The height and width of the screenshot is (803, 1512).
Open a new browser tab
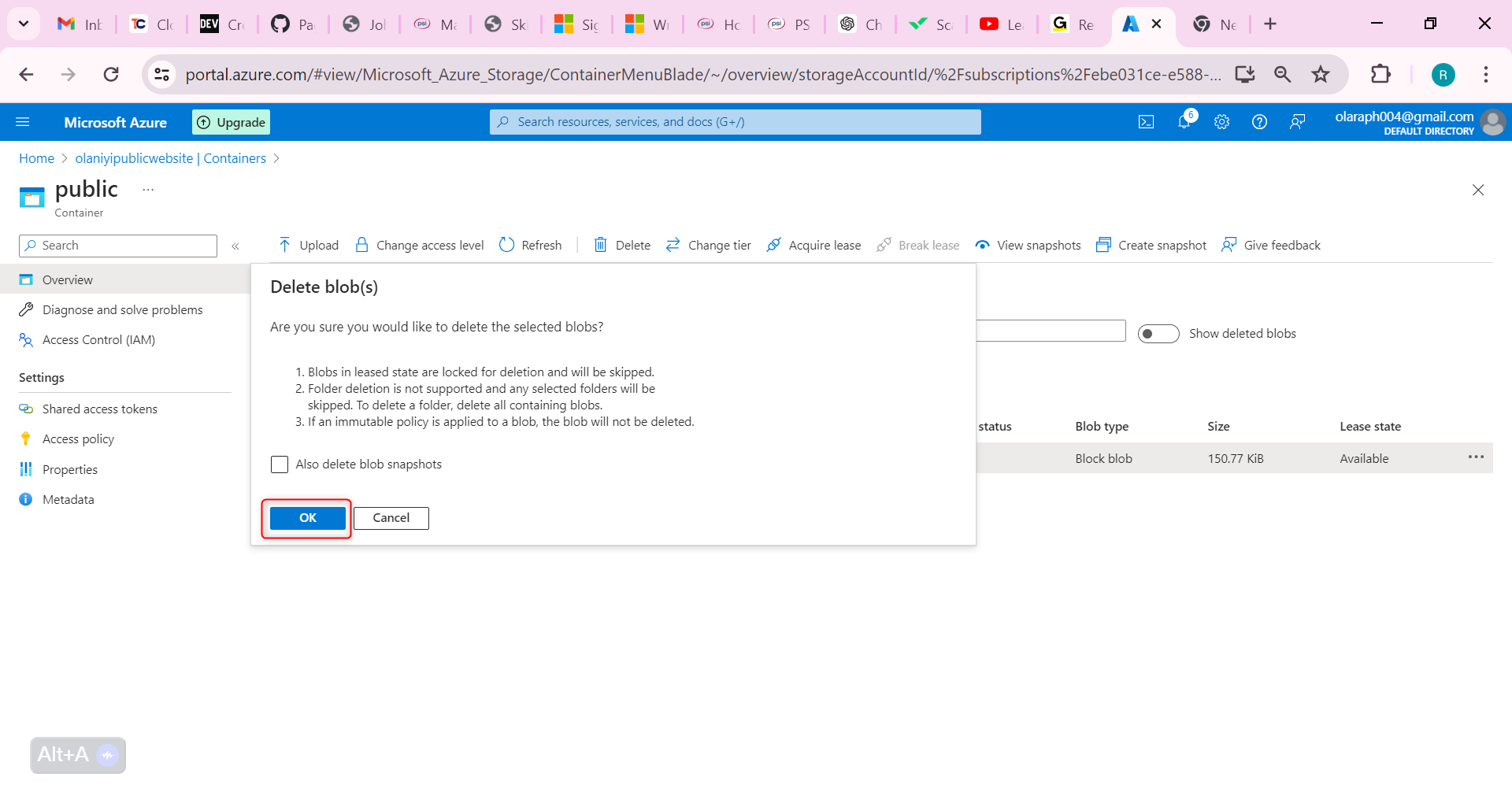coord(1270,24)
